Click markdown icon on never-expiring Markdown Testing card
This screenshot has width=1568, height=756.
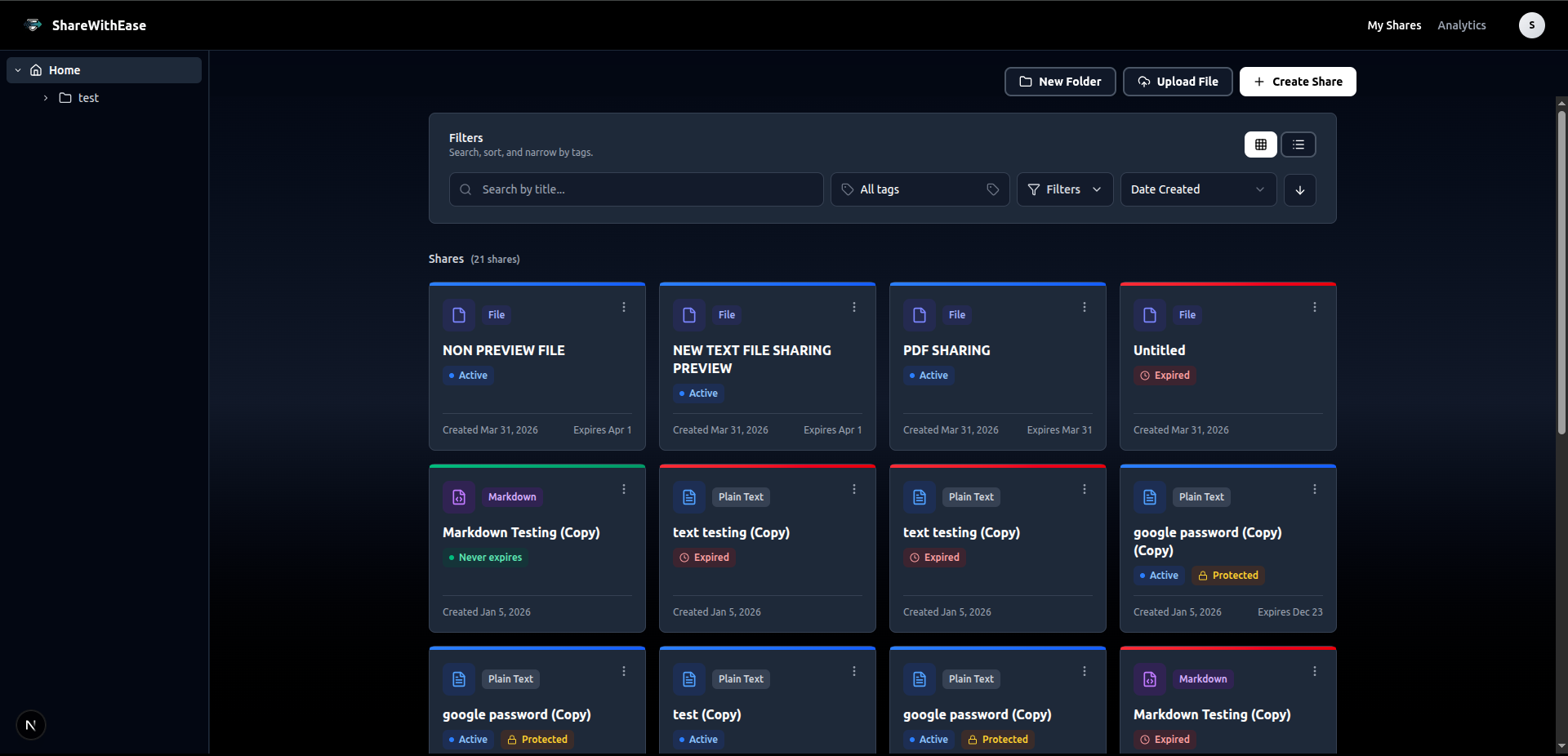[x=459, y=497]
